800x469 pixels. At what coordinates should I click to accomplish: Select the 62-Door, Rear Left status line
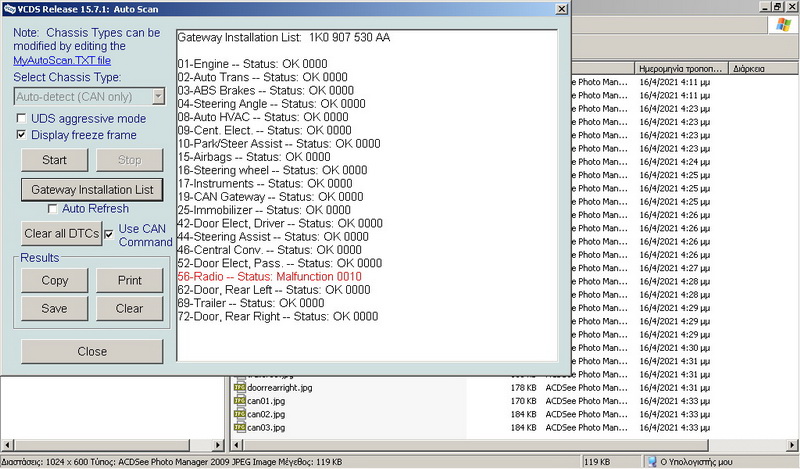[x=274, y=290]
